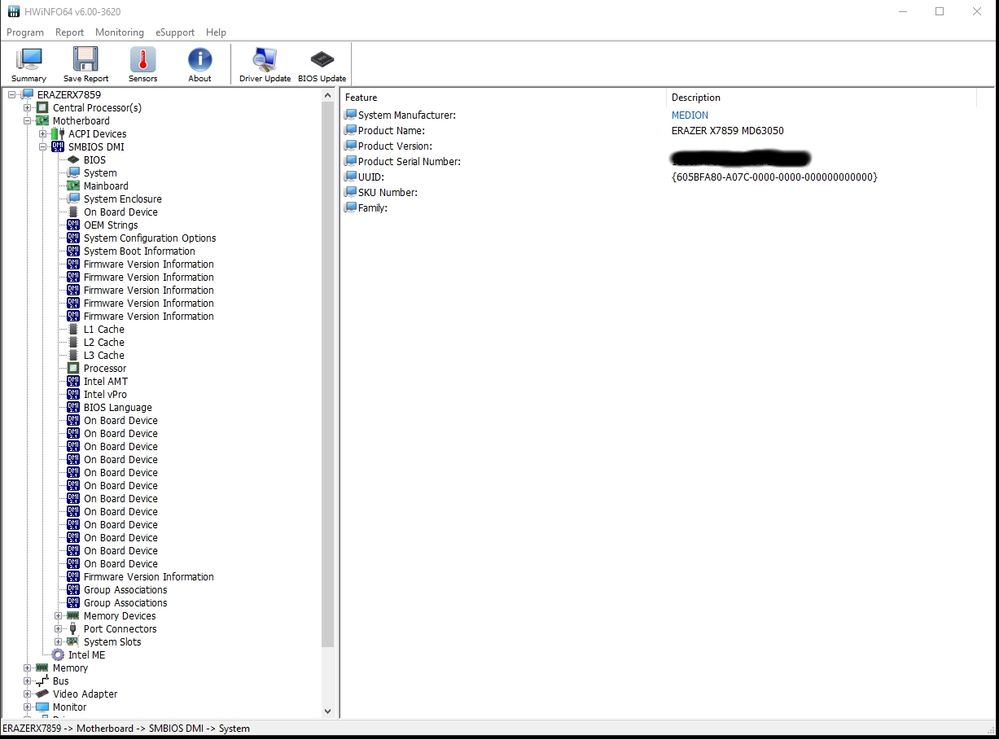Click the HWiNFO64 title bar application icon
The height and width of the screenshot is (739, 999).
pyautogui.click(x=14, y=10)
